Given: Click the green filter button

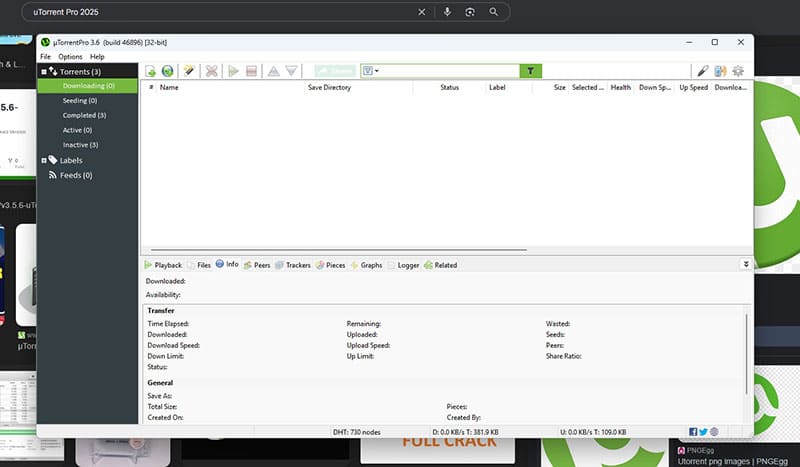Looking at the screenshot, I should click(531, 71).
